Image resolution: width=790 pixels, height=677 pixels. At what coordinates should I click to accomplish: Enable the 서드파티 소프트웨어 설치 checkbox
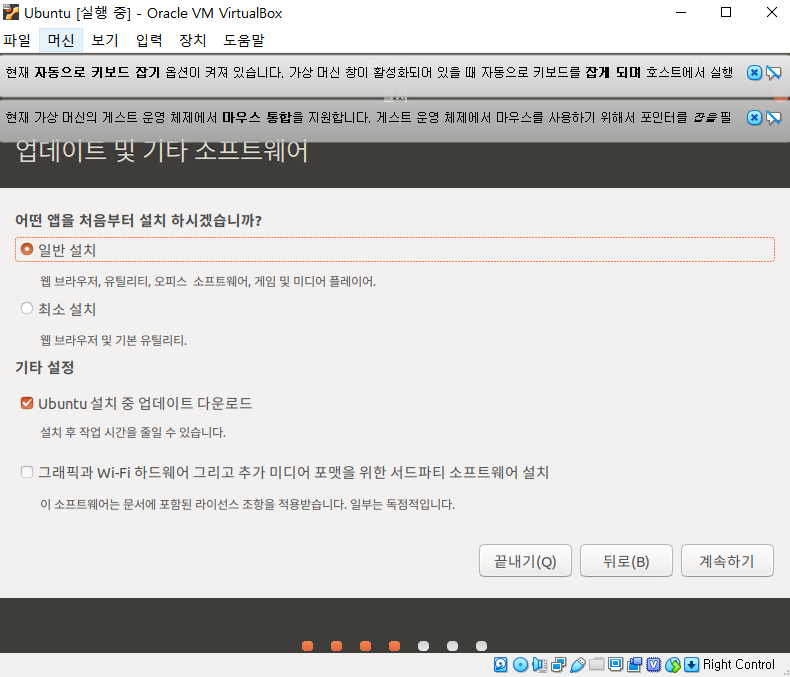[27, 472]
